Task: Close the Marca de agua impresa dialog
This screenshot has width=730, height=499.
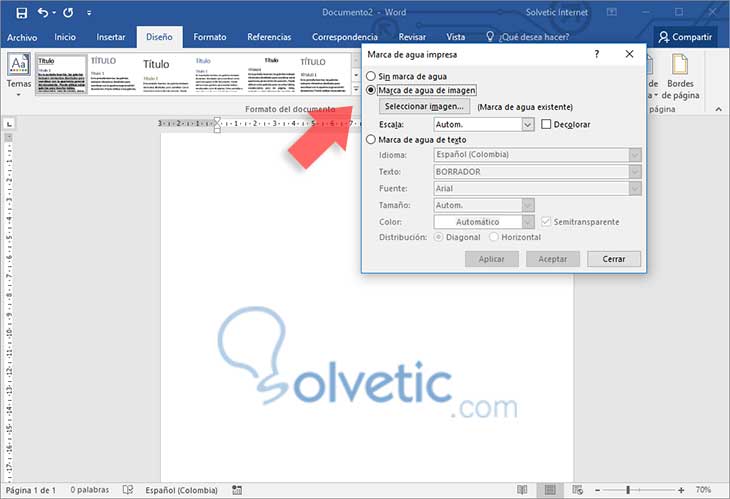Action: click(x=629, y=54)
